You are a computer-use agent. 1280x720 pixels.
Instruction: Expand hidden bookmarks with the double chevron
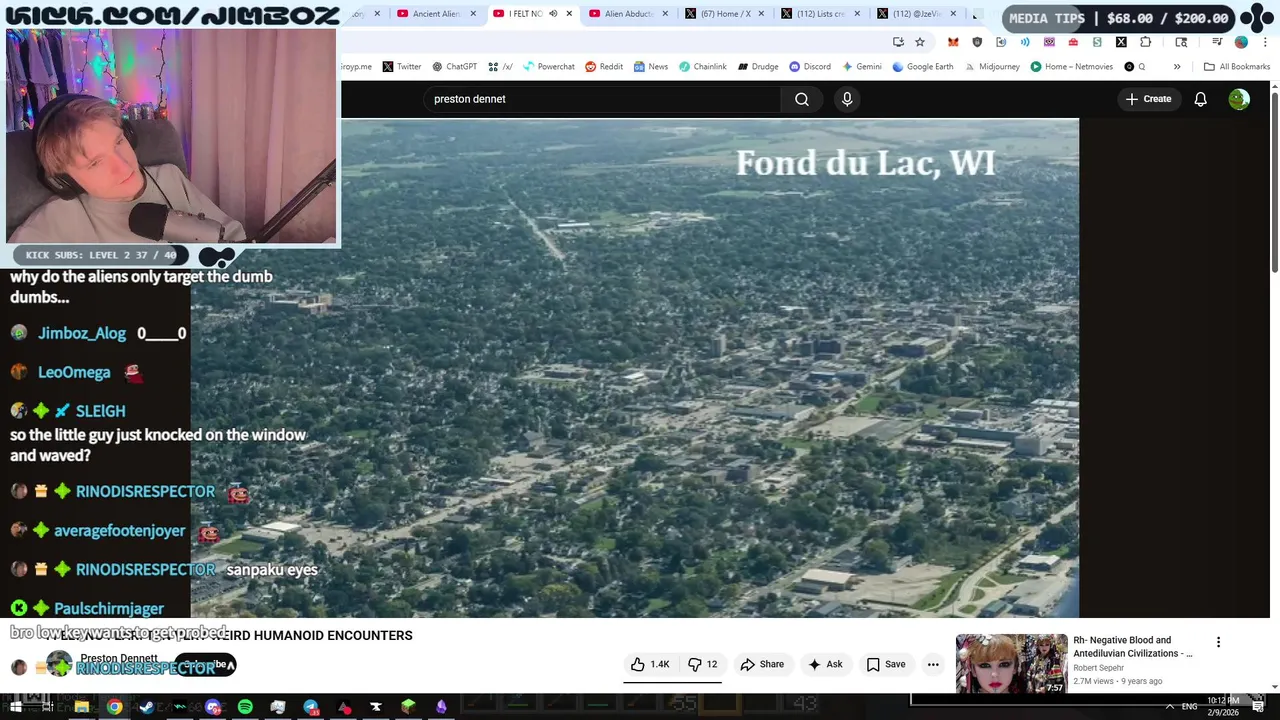pos(1177,67)
